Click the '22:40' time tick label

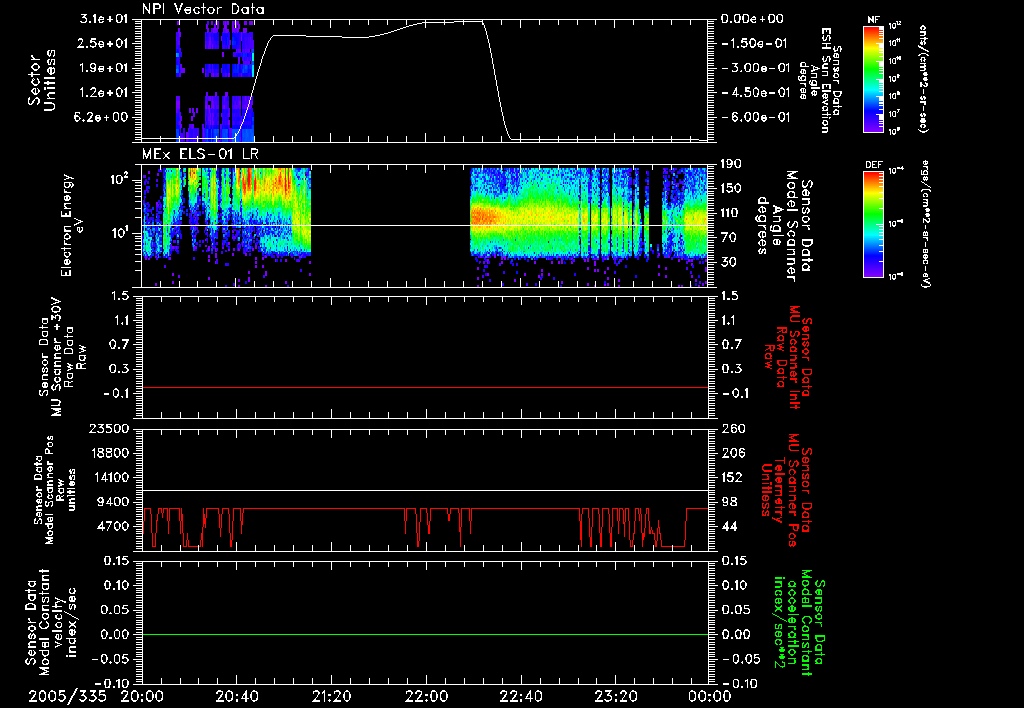tap(520, 696)
